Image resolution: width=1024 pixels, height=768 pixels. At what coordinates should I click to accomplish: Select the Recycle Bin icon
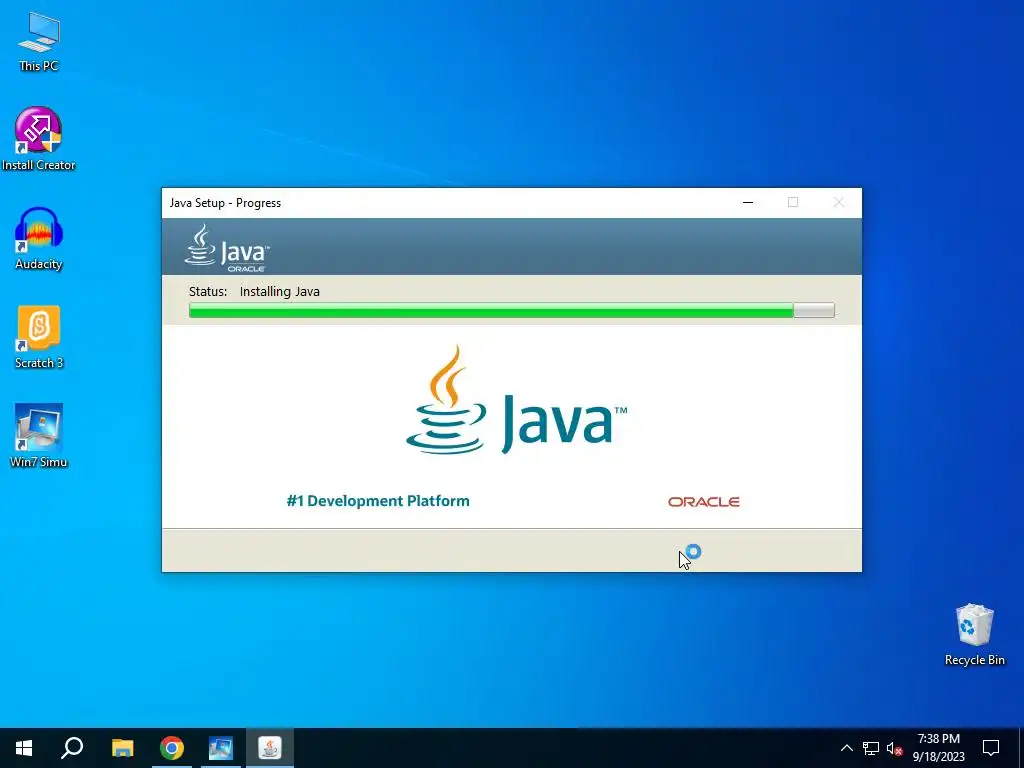point(974,634)
